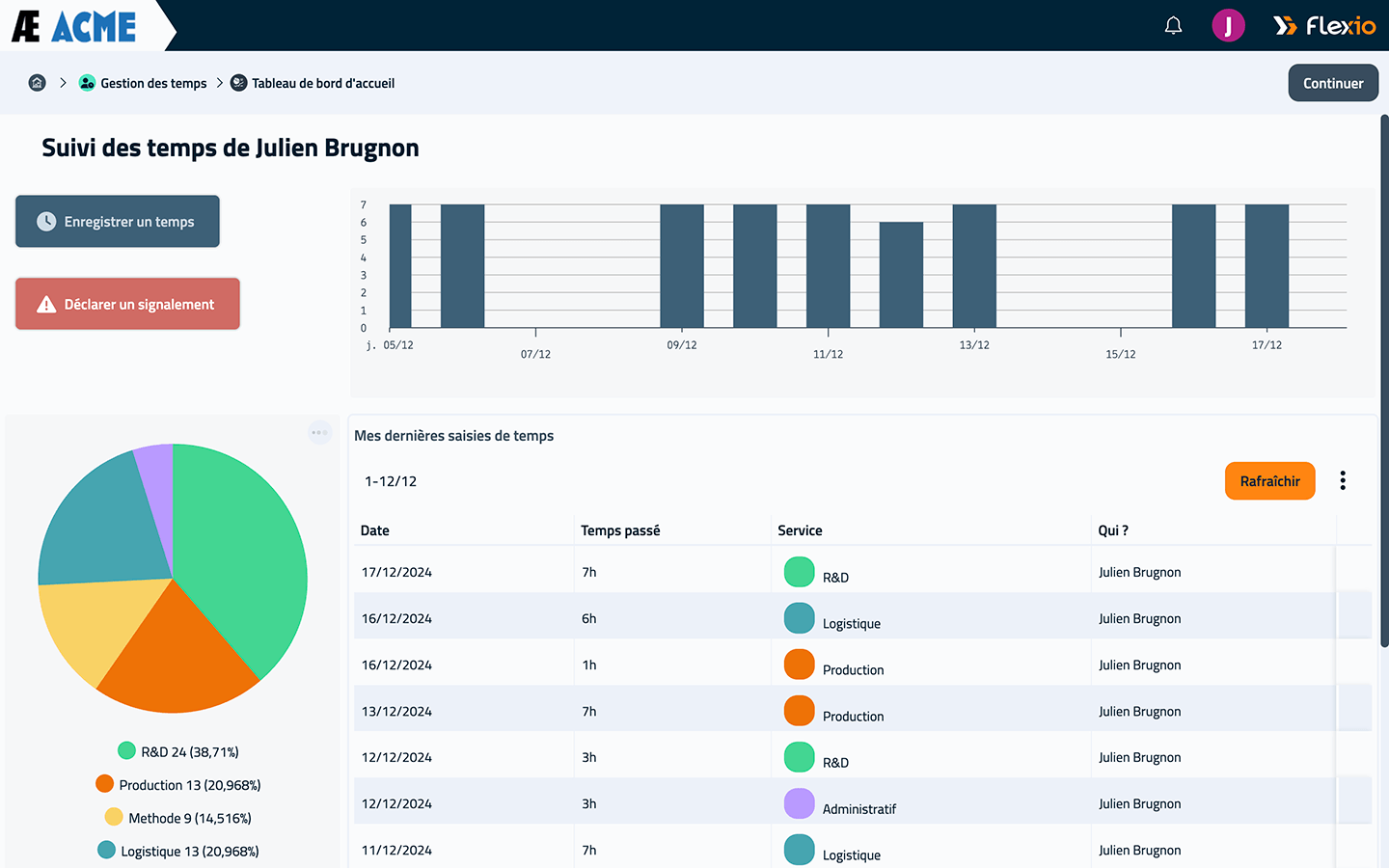Click Enregistrer un temps button
Screen dimensions: 1389x868
click(118, 222)
